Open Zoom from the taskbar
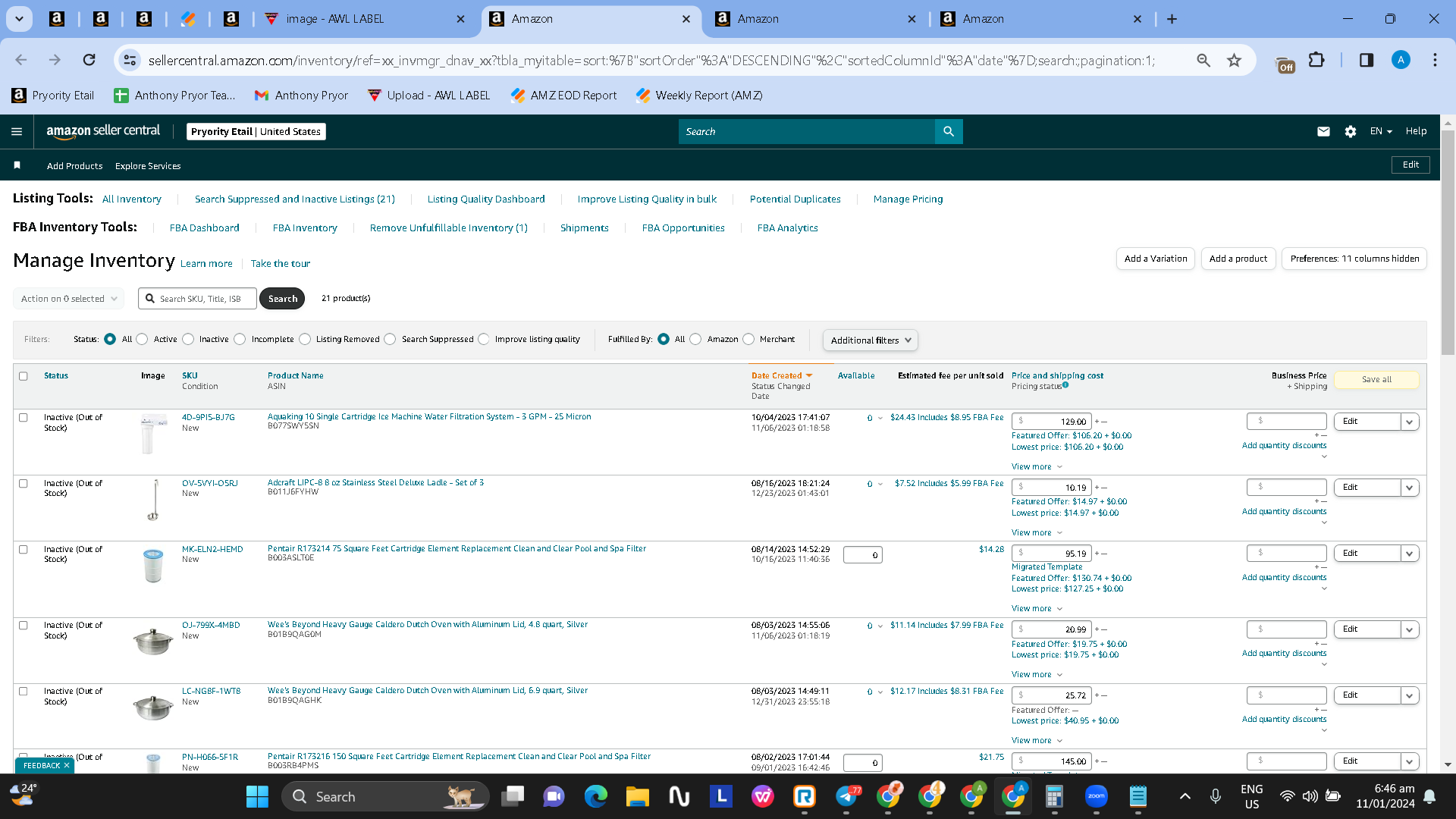Image resolution: width=1456 pixels, height=819 pixels. (1097, 796)
